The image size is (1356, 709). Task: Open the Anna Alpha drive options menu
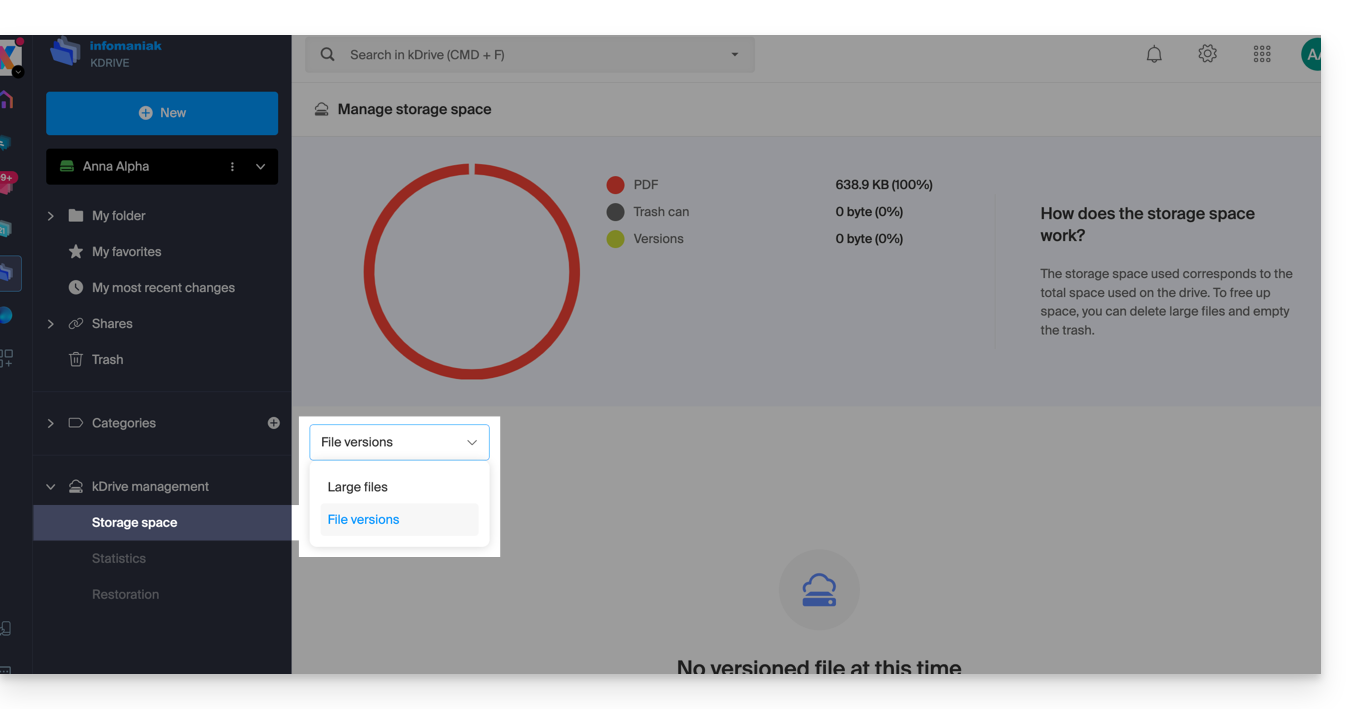click(x=232, y=167)
